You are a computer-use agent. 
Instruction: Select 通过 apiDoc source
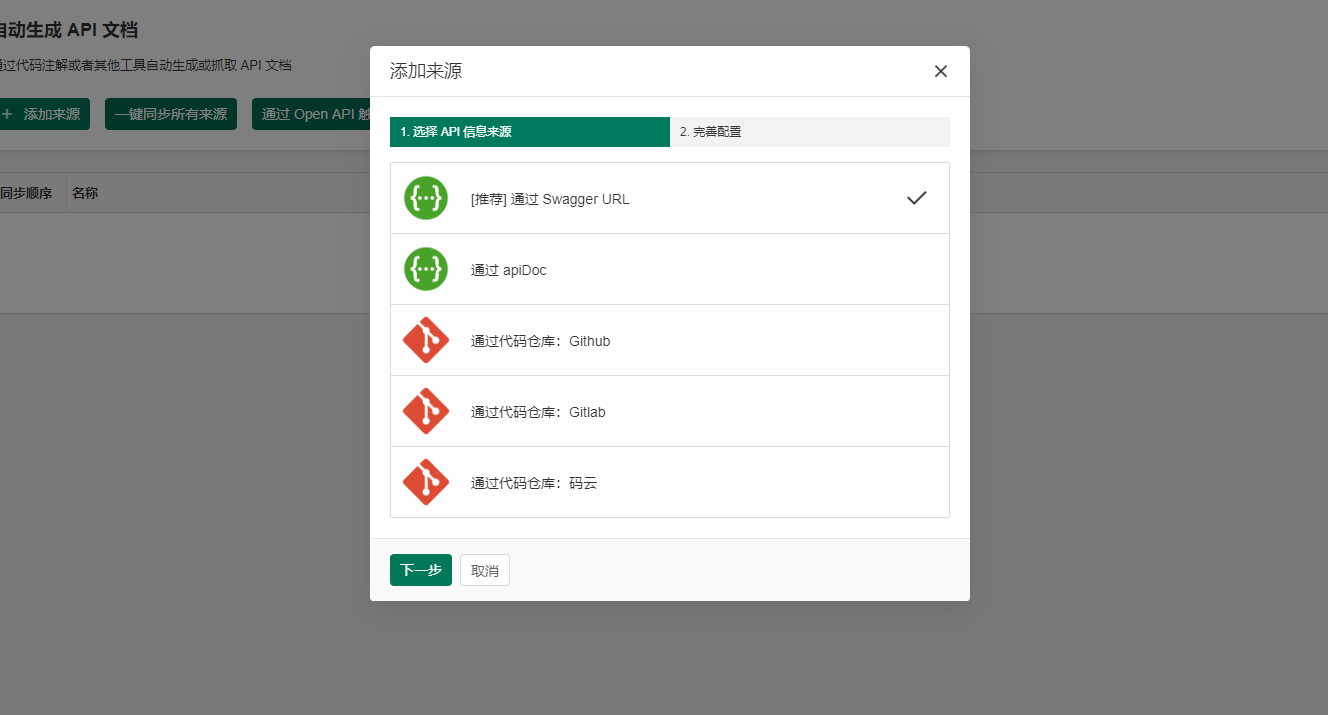(x=670, y=269)
